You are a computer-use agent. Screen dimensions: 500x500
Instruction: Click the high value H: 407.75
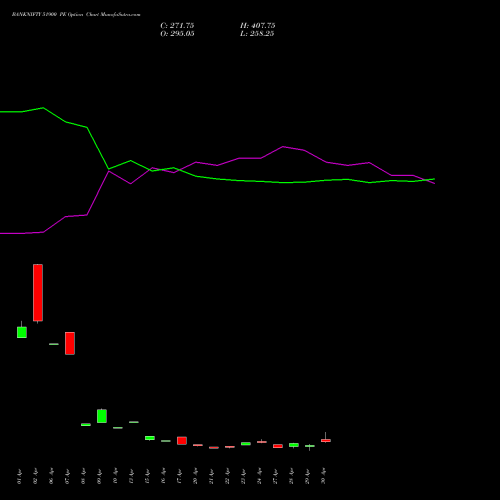tap(257, 26)
